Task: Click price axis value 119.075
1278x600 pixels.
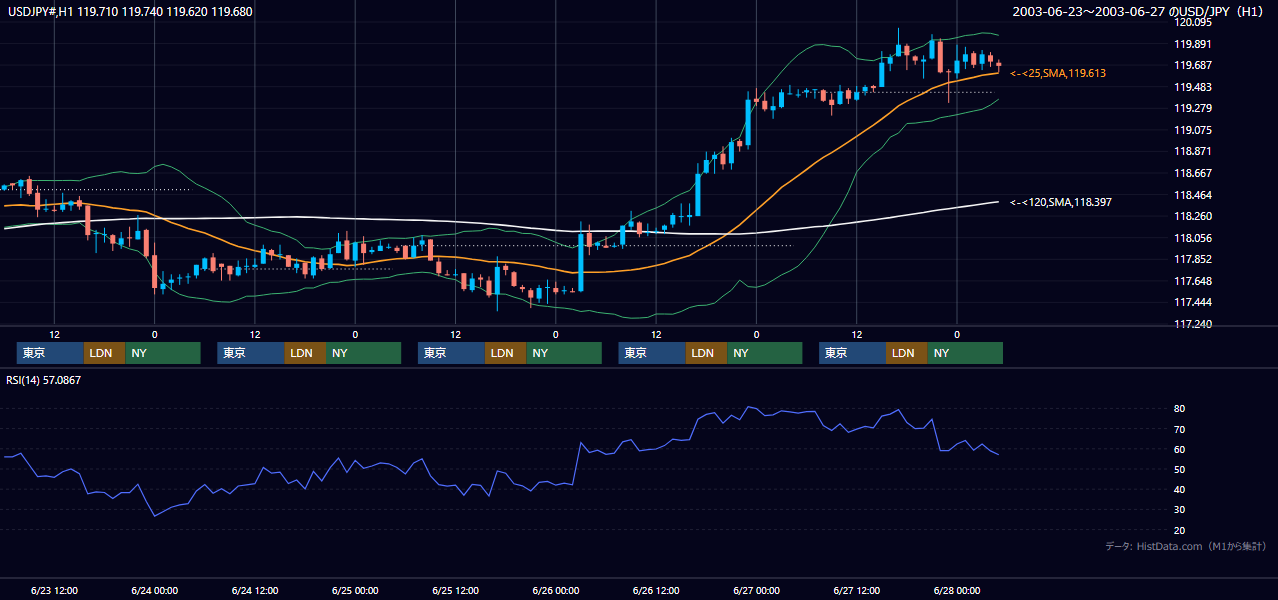Action: (x=1193, y=130)
